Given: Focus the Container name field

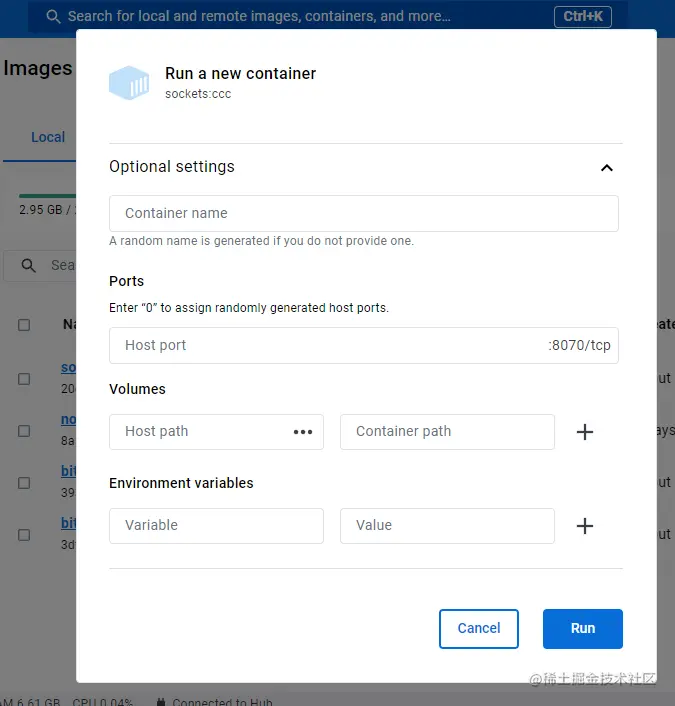Looking at the screenshot, I should 363,213.
